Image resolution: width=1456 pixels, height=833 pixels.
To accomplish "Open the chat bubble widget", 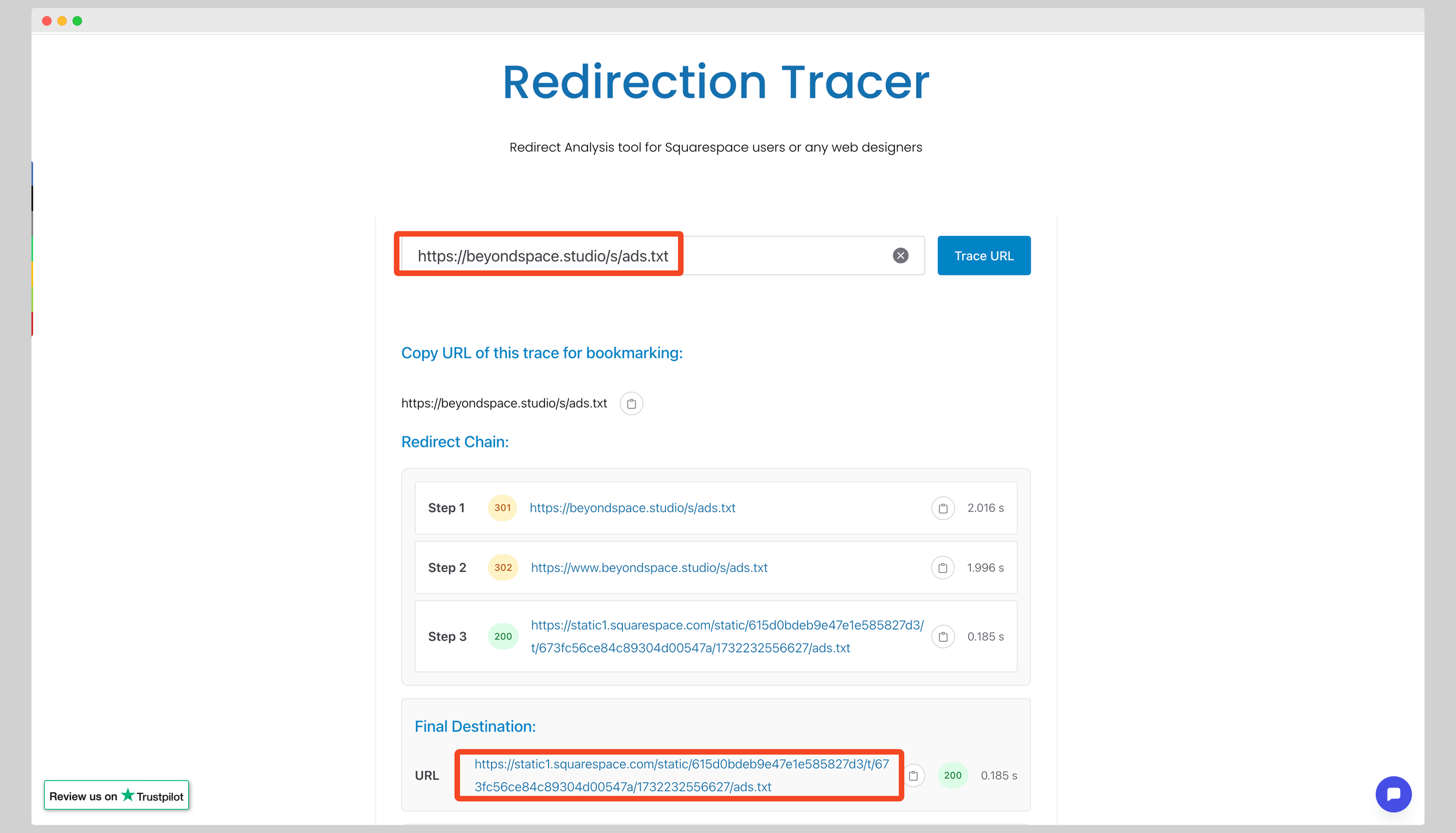I will (1393, 794).
